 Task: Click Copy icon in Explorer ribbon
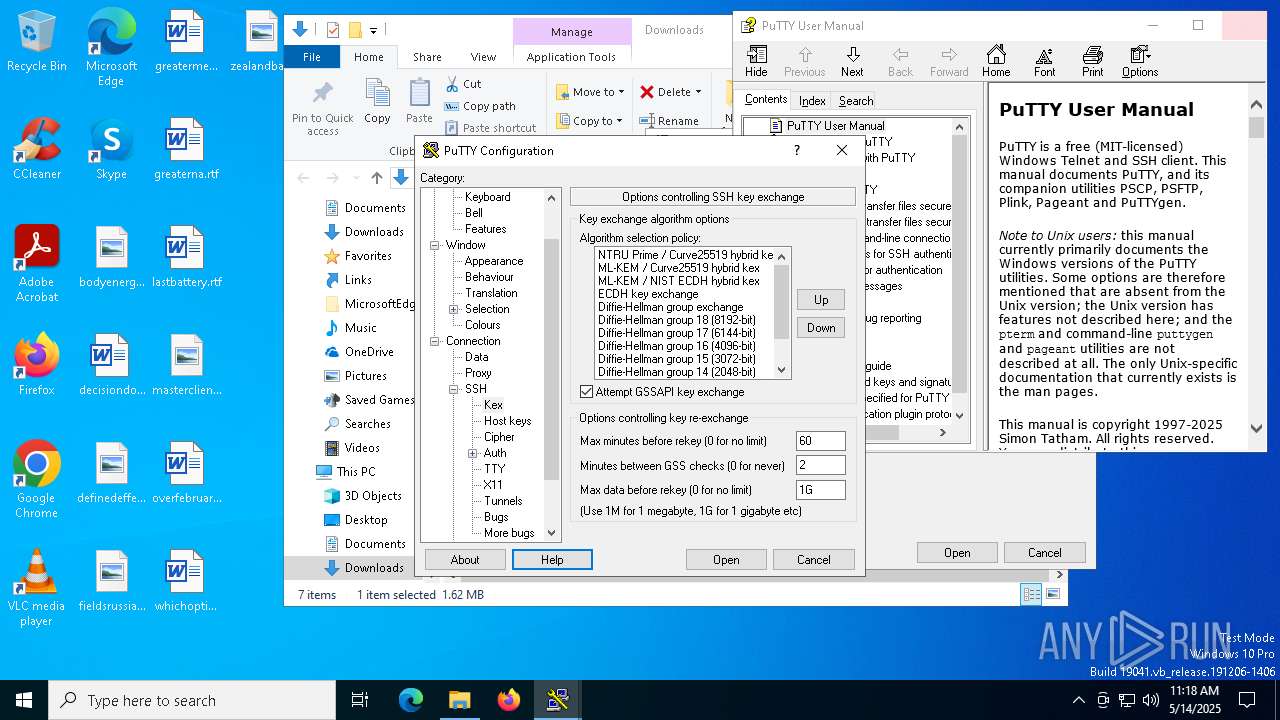[x=377, y=102]
